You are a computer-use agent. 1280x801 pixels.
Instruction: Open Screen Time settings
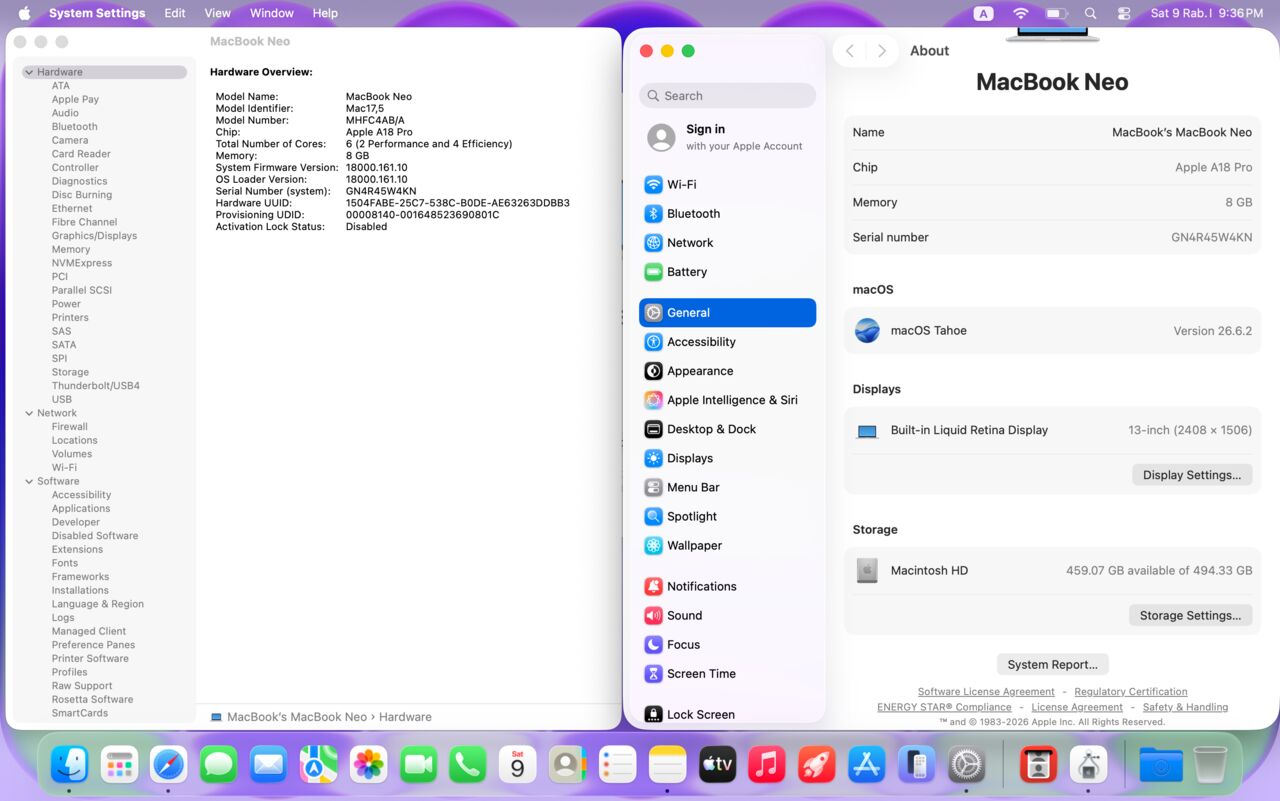pyautogui.click(x=727, y=672)
